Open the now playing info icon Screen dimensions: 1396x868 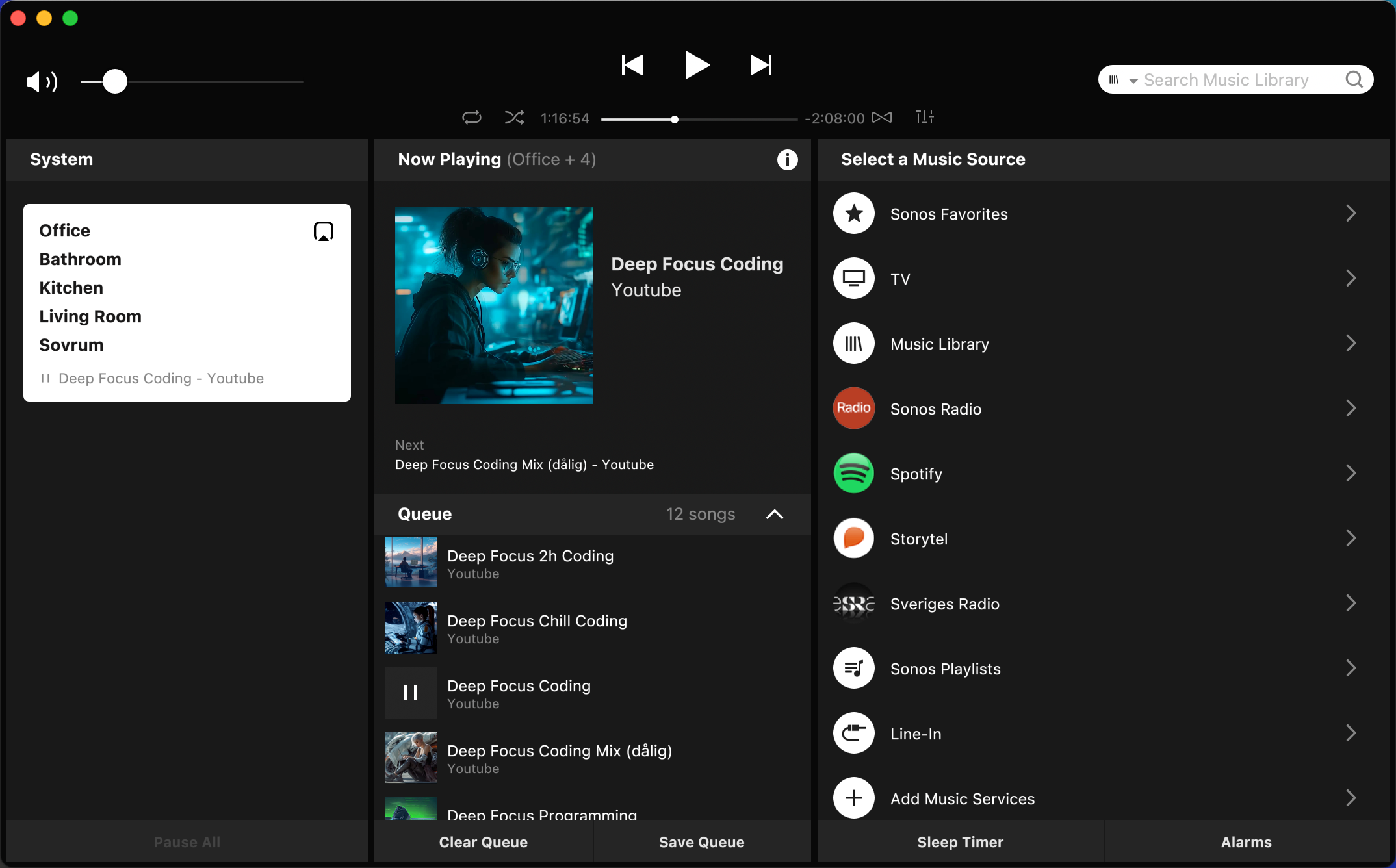[x=787, y=160]
